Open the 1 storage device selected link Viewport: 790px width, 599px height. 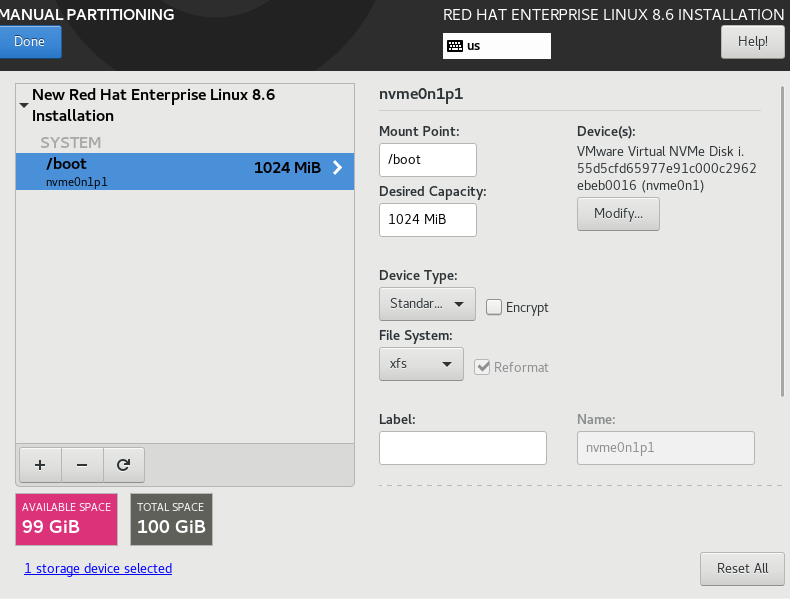[x=98, y=568]
